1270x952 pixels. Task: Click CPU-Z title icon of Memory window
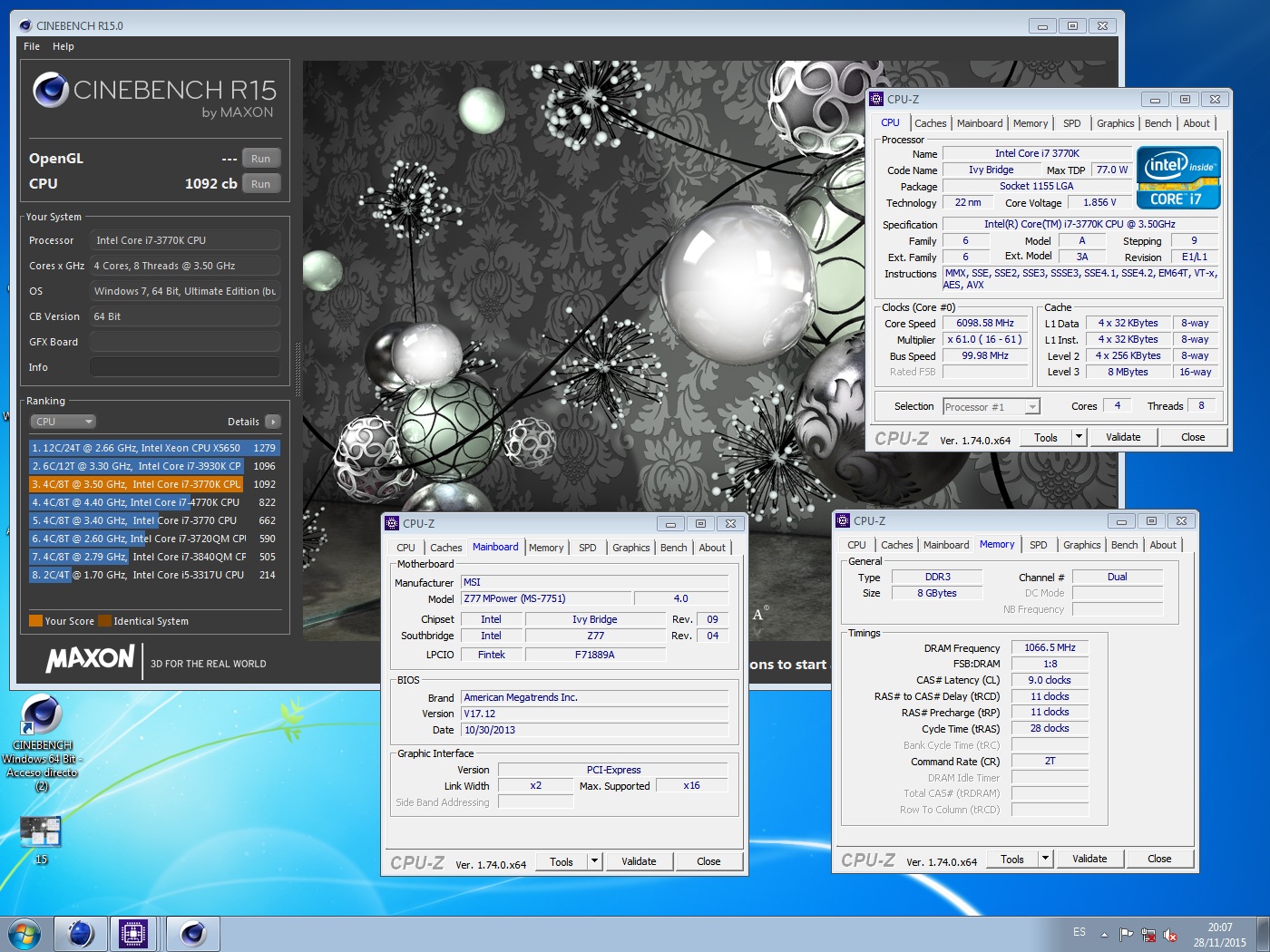pos(843,521)
